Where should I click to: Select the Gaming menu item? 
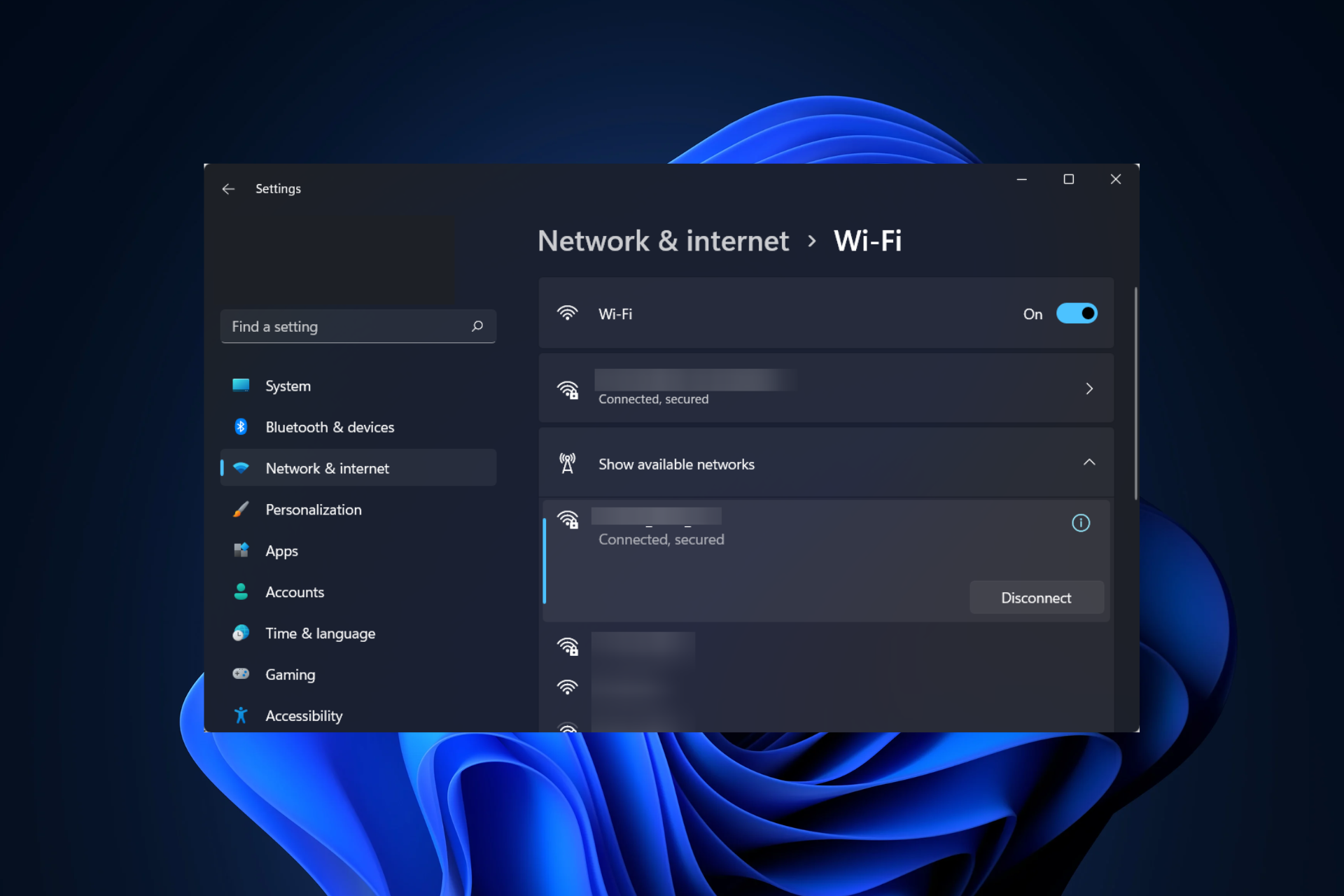coord(288,674)
